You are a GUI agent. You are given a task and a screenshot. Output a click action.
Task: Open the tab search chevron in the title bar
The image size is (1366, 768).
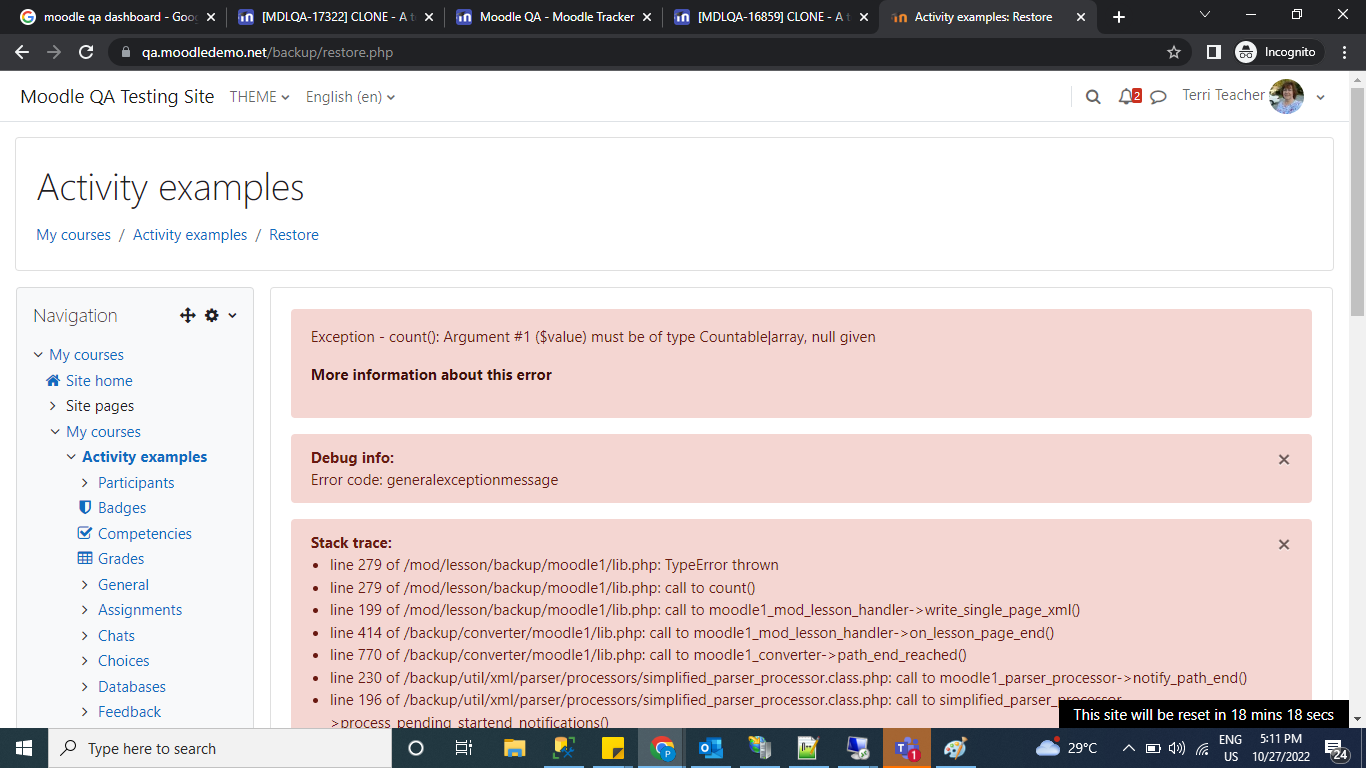click(x=1205, y=15)
